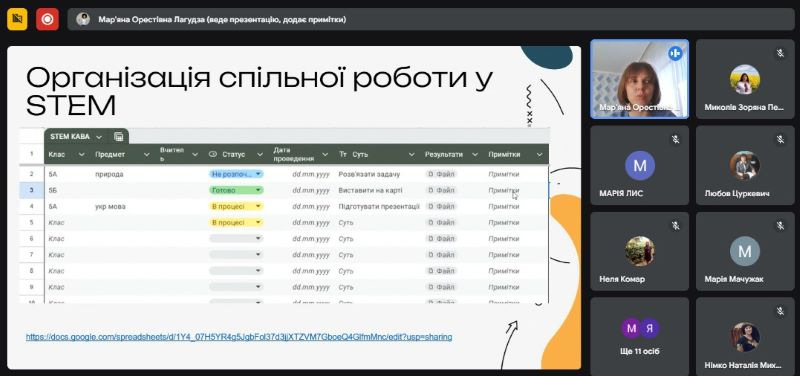The width and height of the screenshot is (800, 376).
Task: Click muted mic icon on МАРІЯ ЛИС tile
Action: coord(675,139)
